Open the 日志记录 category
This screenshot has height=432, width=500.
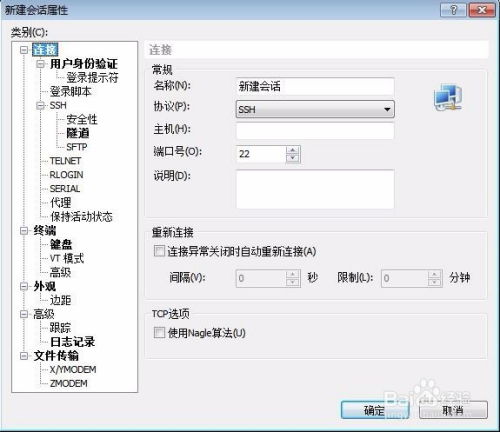point(72,341)
